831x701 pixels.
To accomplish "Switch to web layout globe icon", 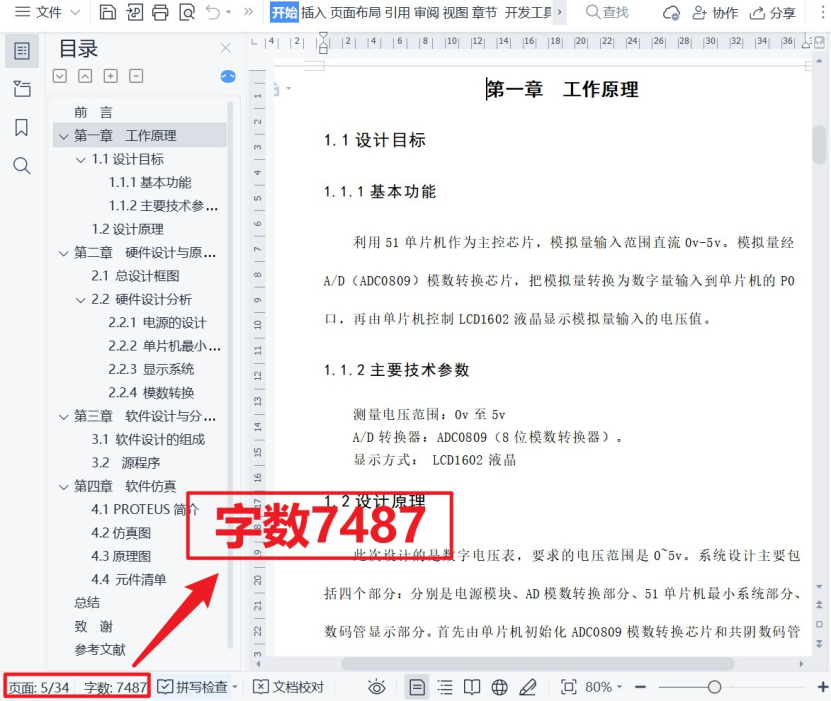I will coord(499,687).
